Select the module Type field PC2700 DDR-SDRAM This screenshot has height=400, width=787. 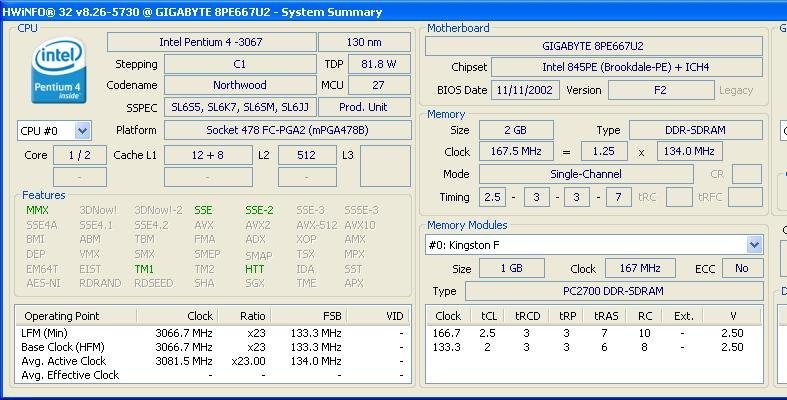[x=614, y=291]
